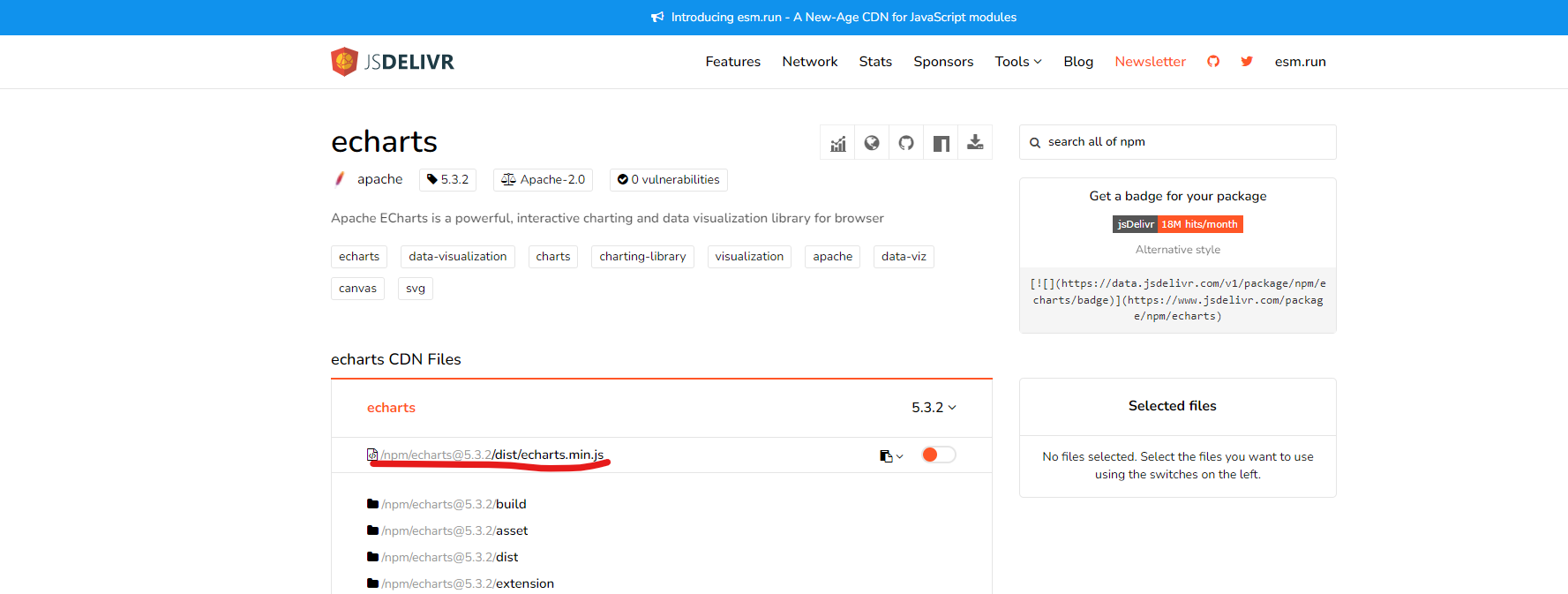Open the Newsletter link
The width and height of the screenshot is (1568, 594).
pyautogui.click(x=1150, y=62)
